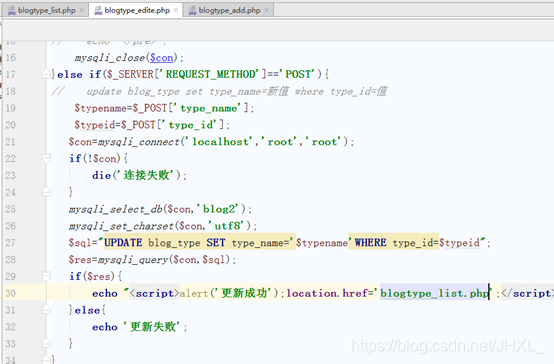Click PHP file icon on blogtype_list.php tab
This screenshot has height=364, width=554.
[x=12, y=11]
